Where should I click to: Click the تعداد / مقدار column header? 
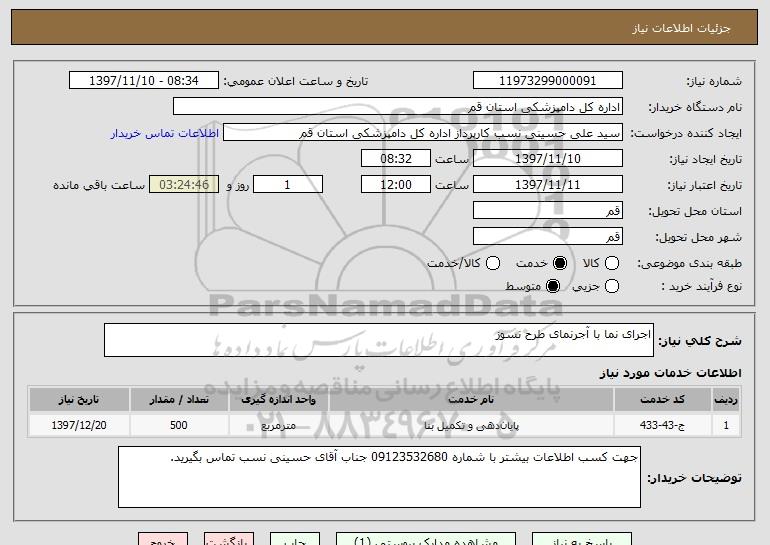pos(179,400)
